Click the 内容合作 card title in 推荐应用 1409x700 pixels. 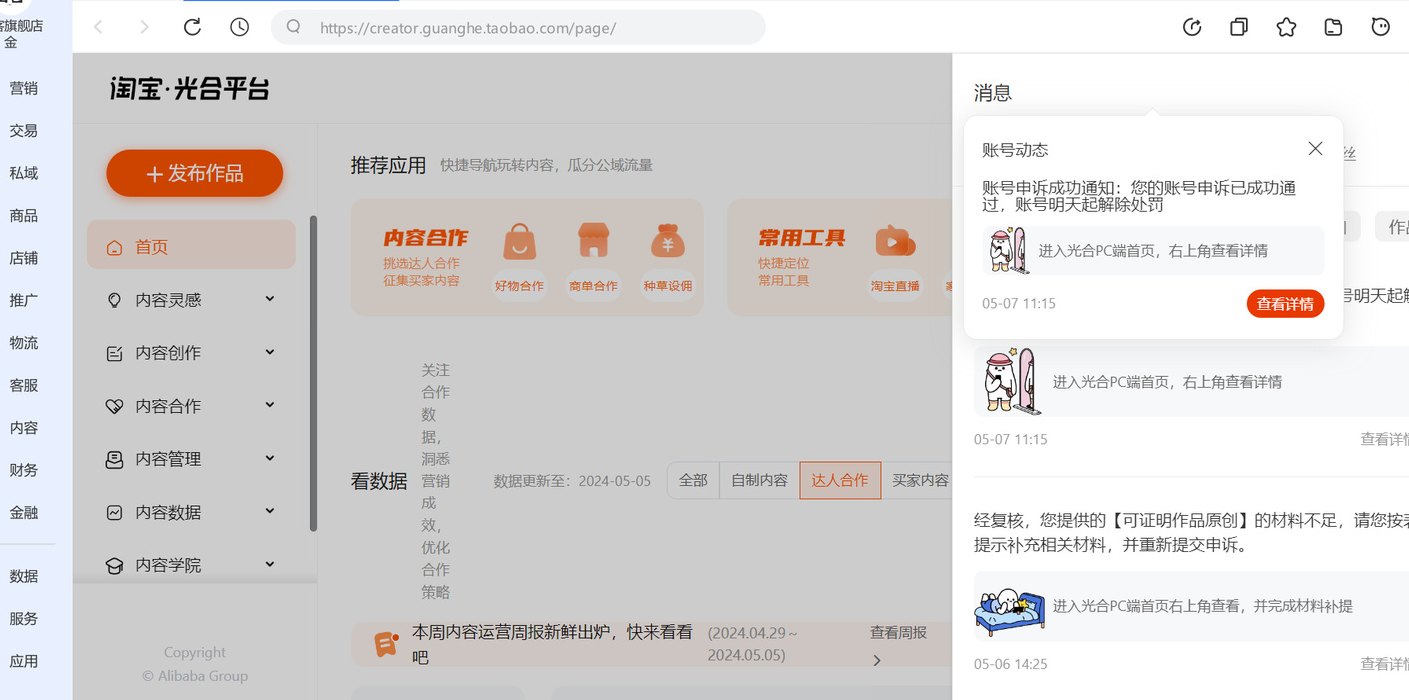[x=426, y=238]
